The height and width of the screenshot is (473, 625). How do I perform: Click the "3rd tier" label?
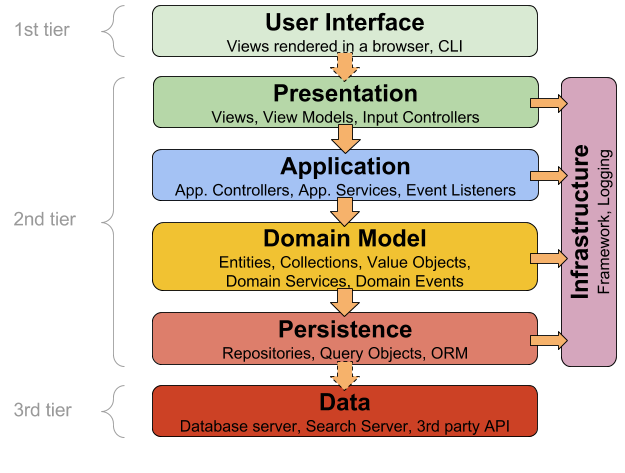(44, 410)
